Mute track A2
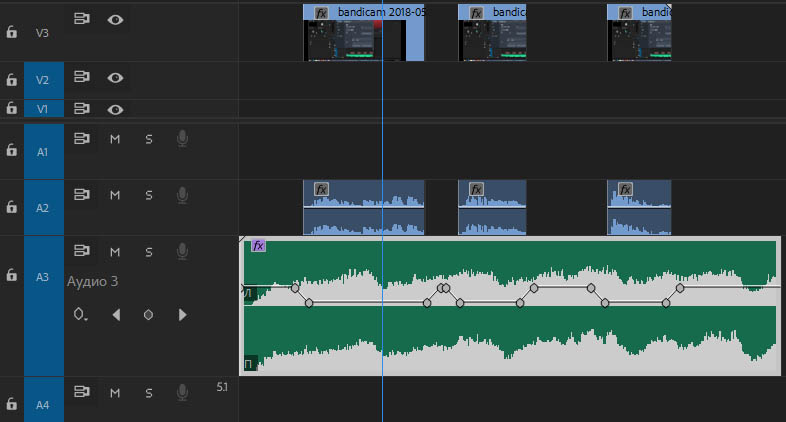 pyautogui.click(x=115, y=195)
